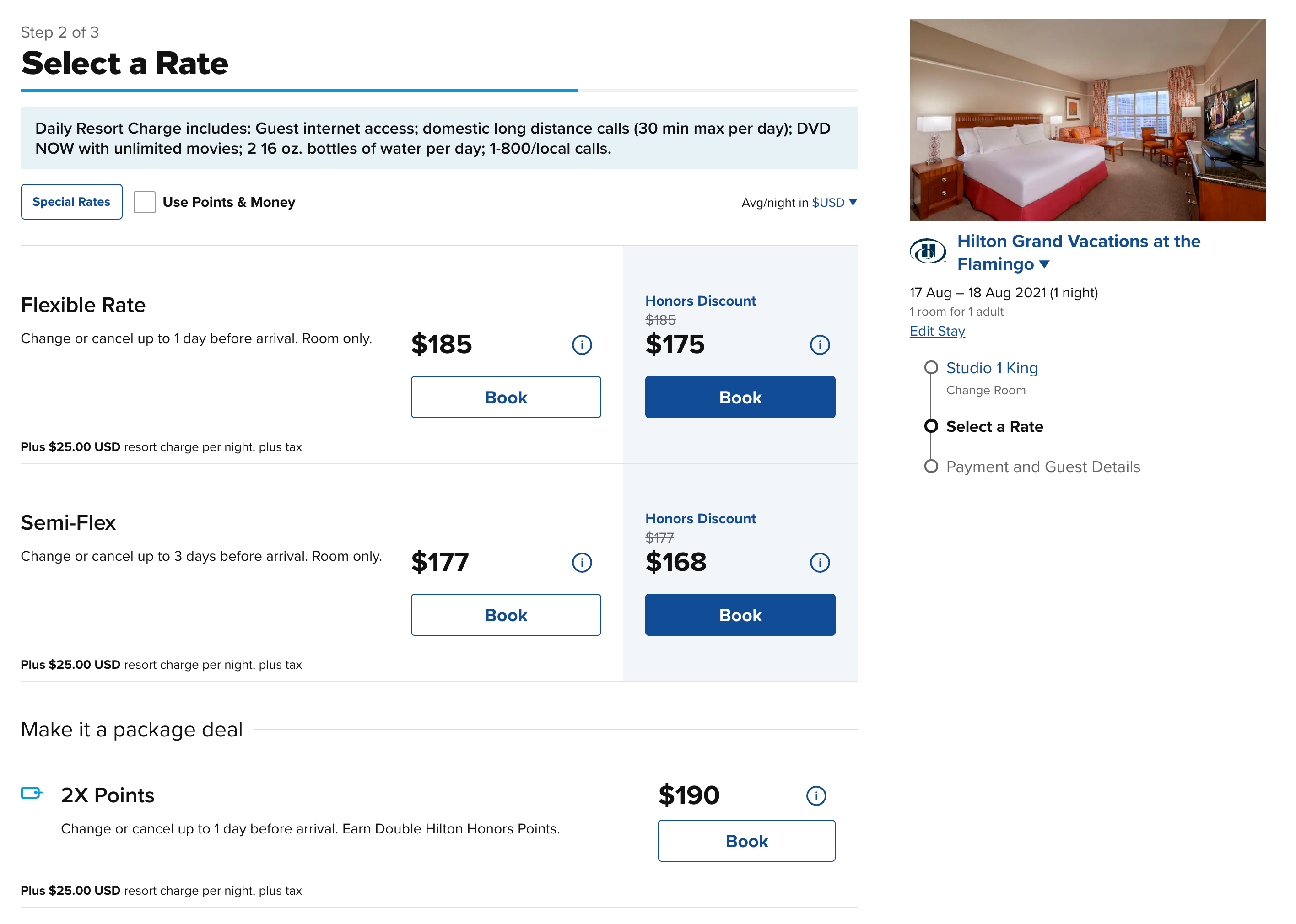Select the Studio 1 King step circle
This screenshot has height=924, width=1296.
coord(931,368)
